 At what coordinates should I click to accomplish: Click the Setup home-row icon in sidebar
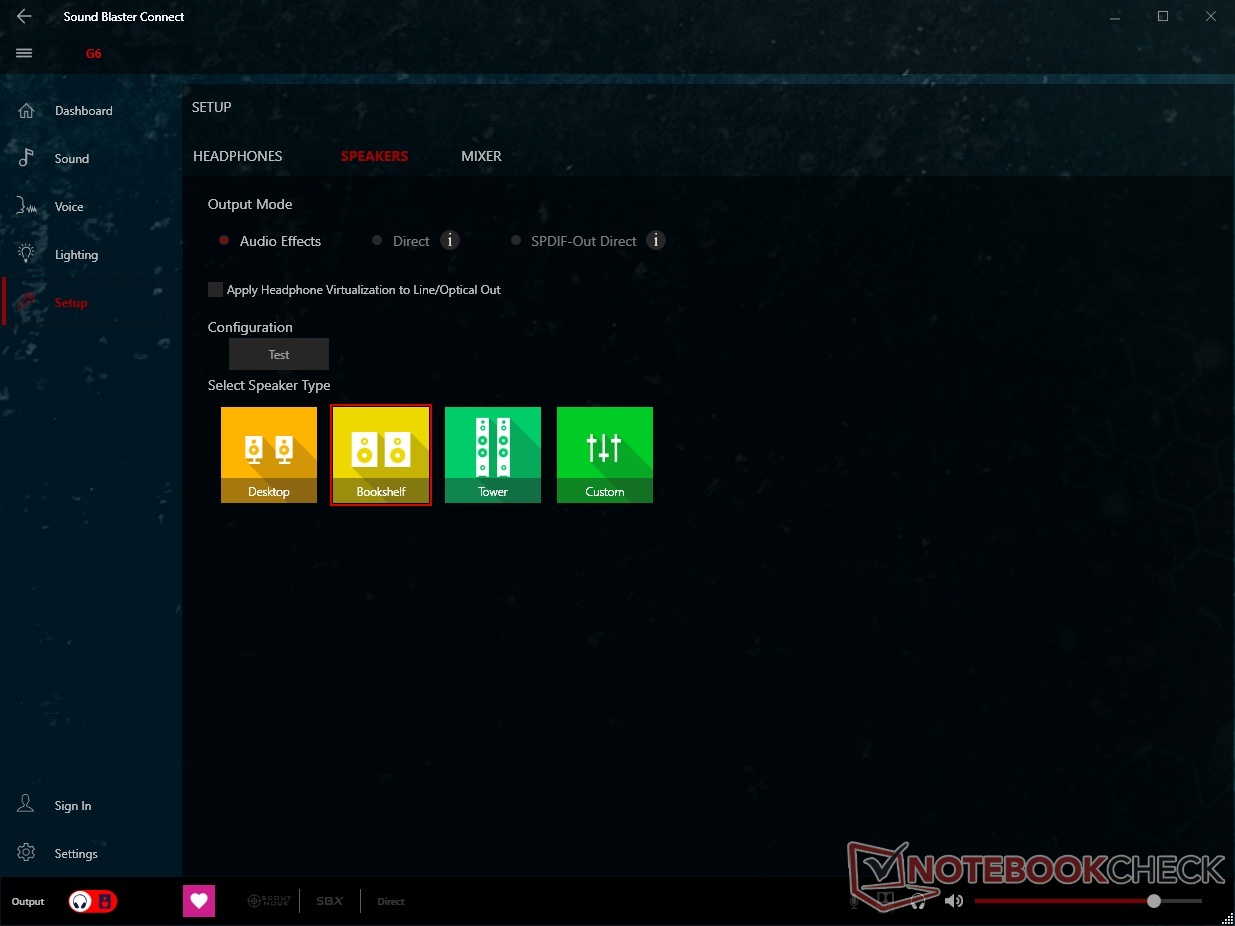coord(27,302)
